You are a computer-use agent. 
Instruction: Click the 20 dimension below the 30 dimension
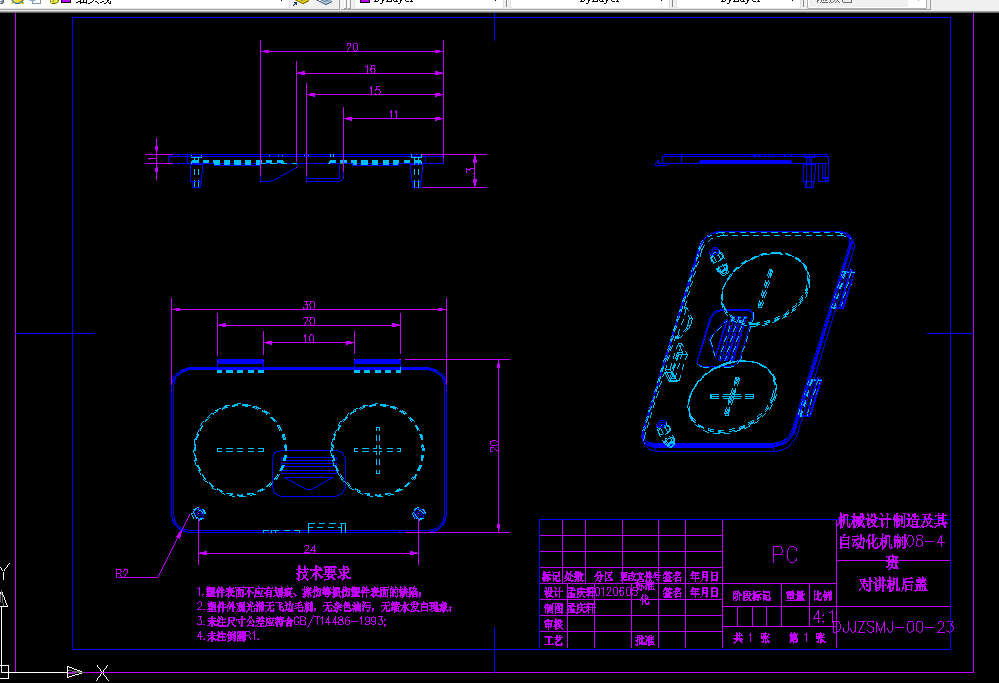(x=309, y=321)
